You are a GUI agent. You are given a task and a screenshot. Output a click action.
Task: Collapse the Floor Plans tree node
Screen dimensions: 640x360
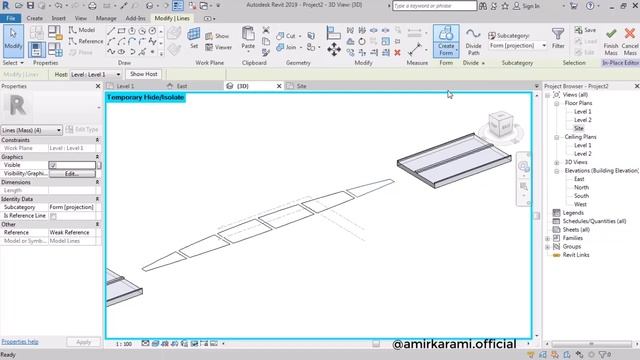point(556,104)
